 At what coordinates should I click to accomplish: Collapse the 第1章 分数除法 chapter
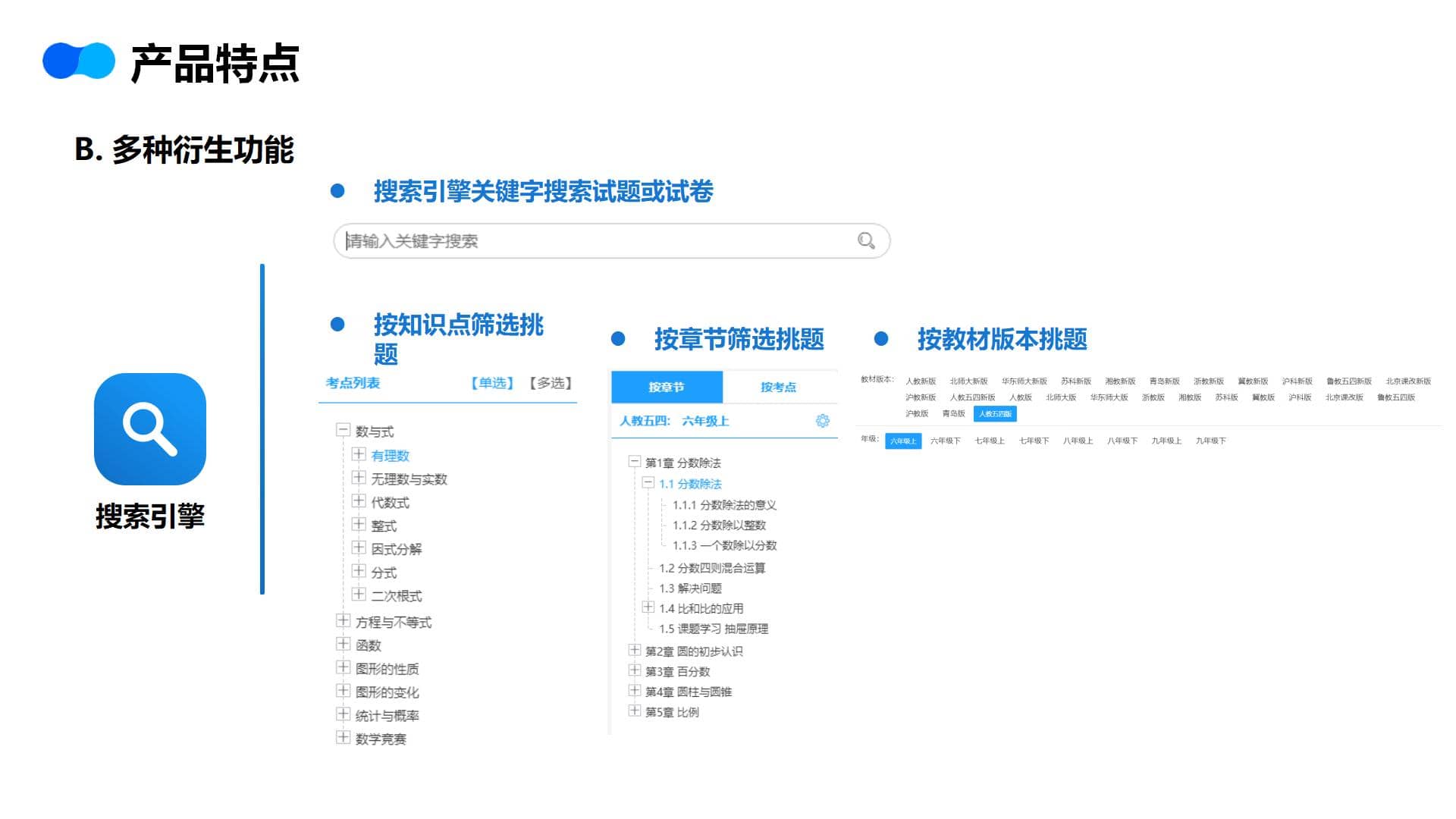634,462
